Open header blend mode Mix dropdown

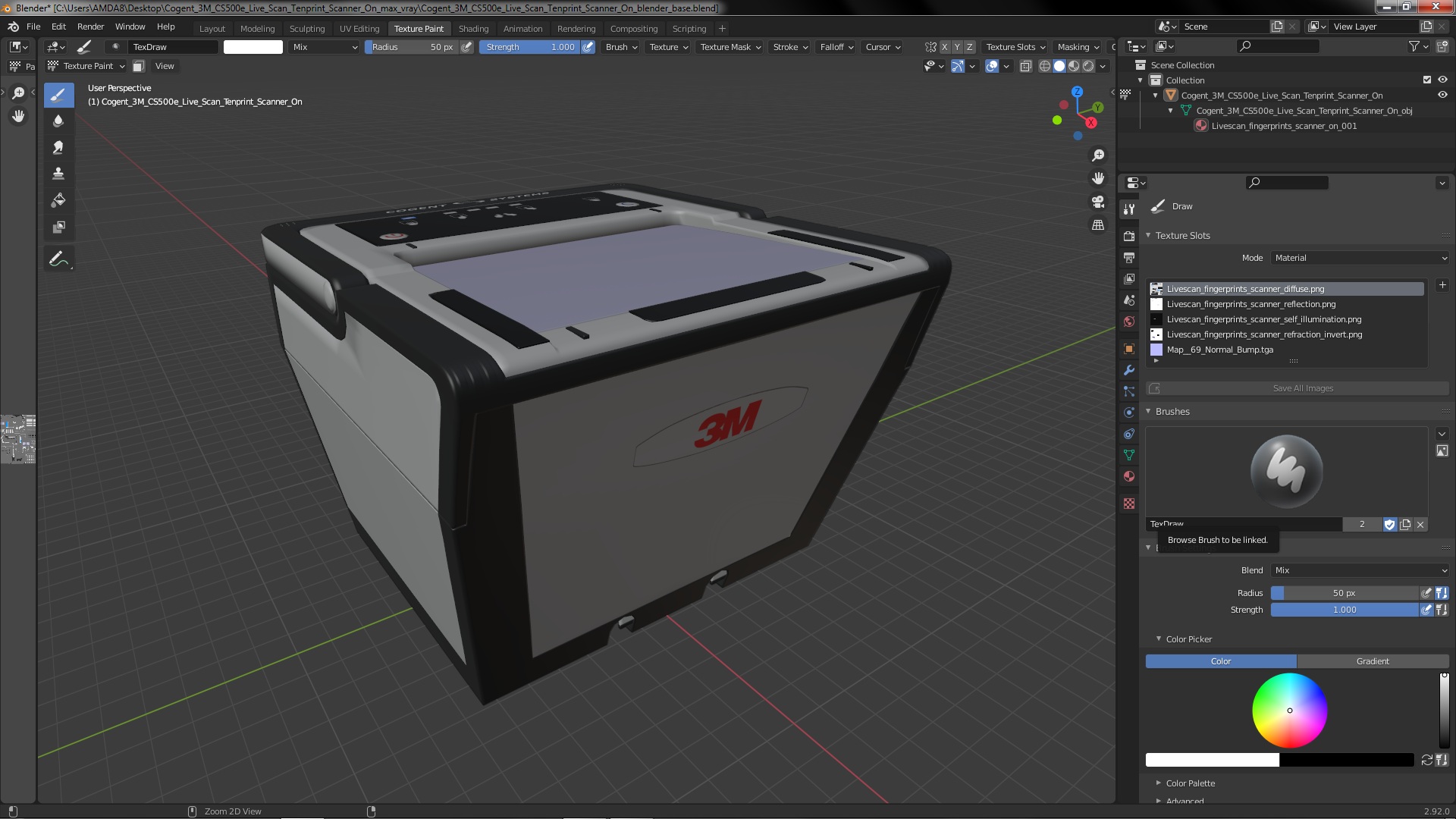coord(325,47)
